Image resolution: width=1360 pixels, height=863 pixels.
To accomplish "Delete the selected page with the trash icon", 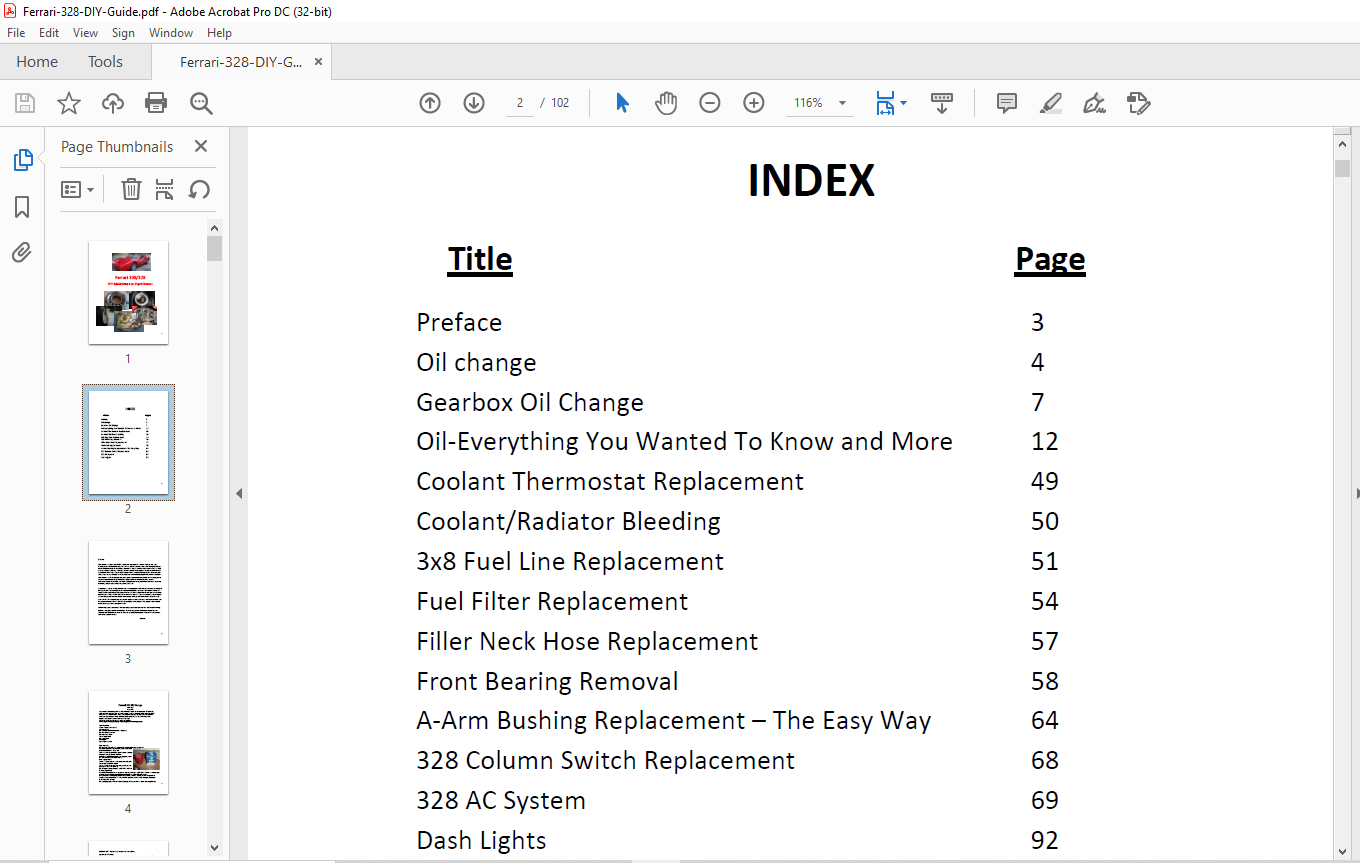I will [131, 189].
